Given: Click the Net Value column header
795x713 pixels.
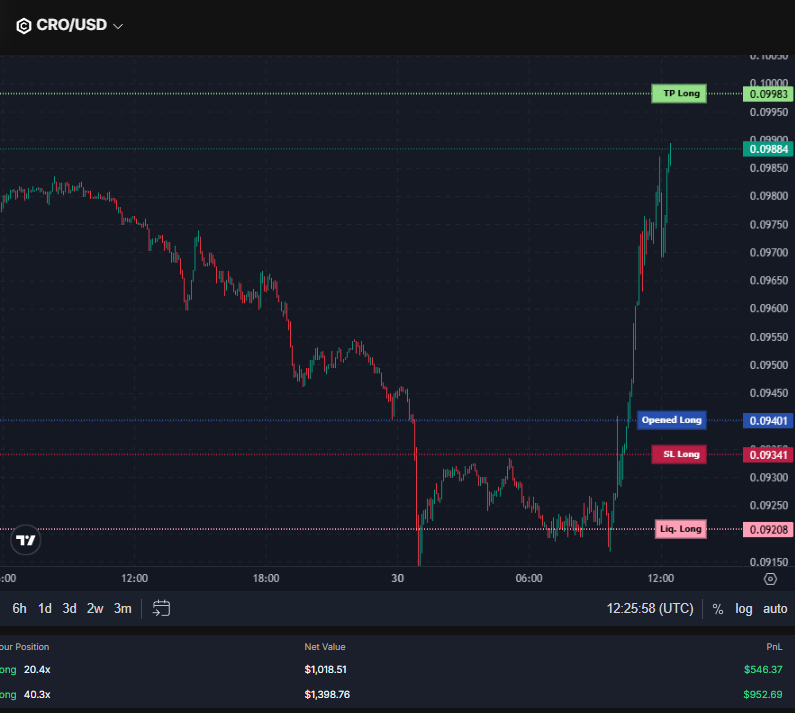Looking at the screenshot, I should click(324, 647).
